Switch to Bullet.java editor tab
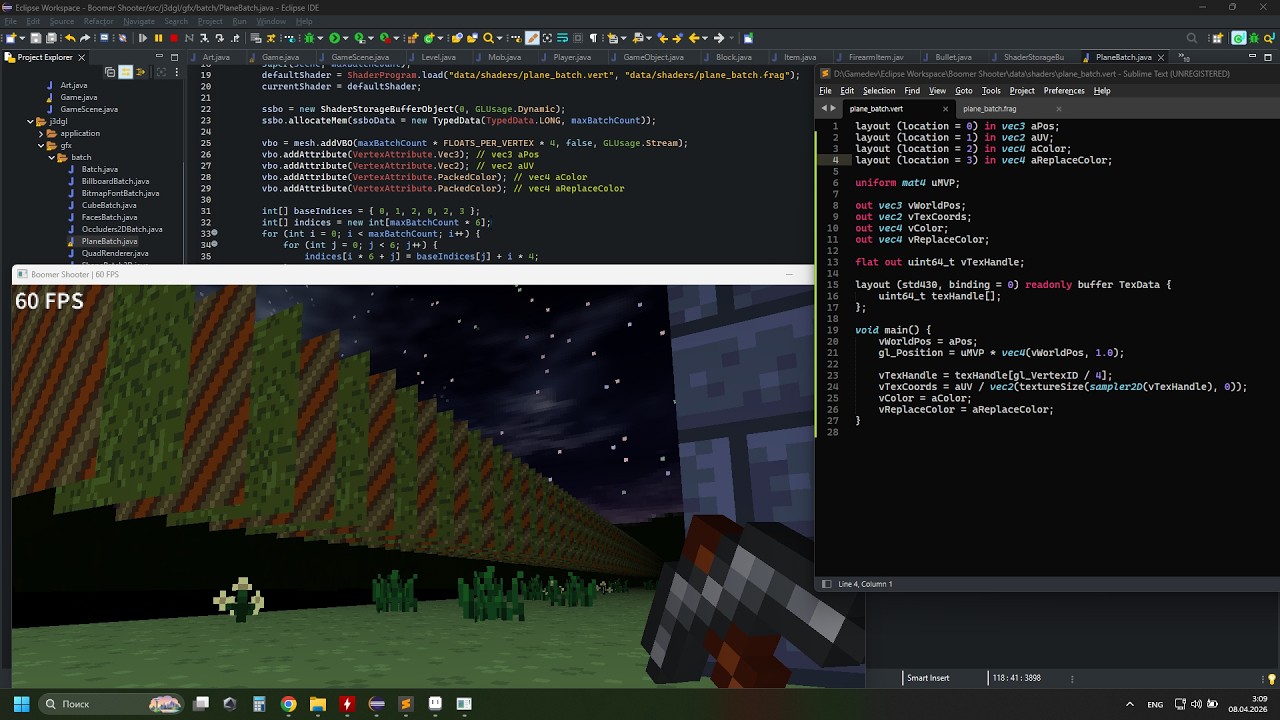Viewport: 1280px width, 720px height. click(x=953, y=57)
